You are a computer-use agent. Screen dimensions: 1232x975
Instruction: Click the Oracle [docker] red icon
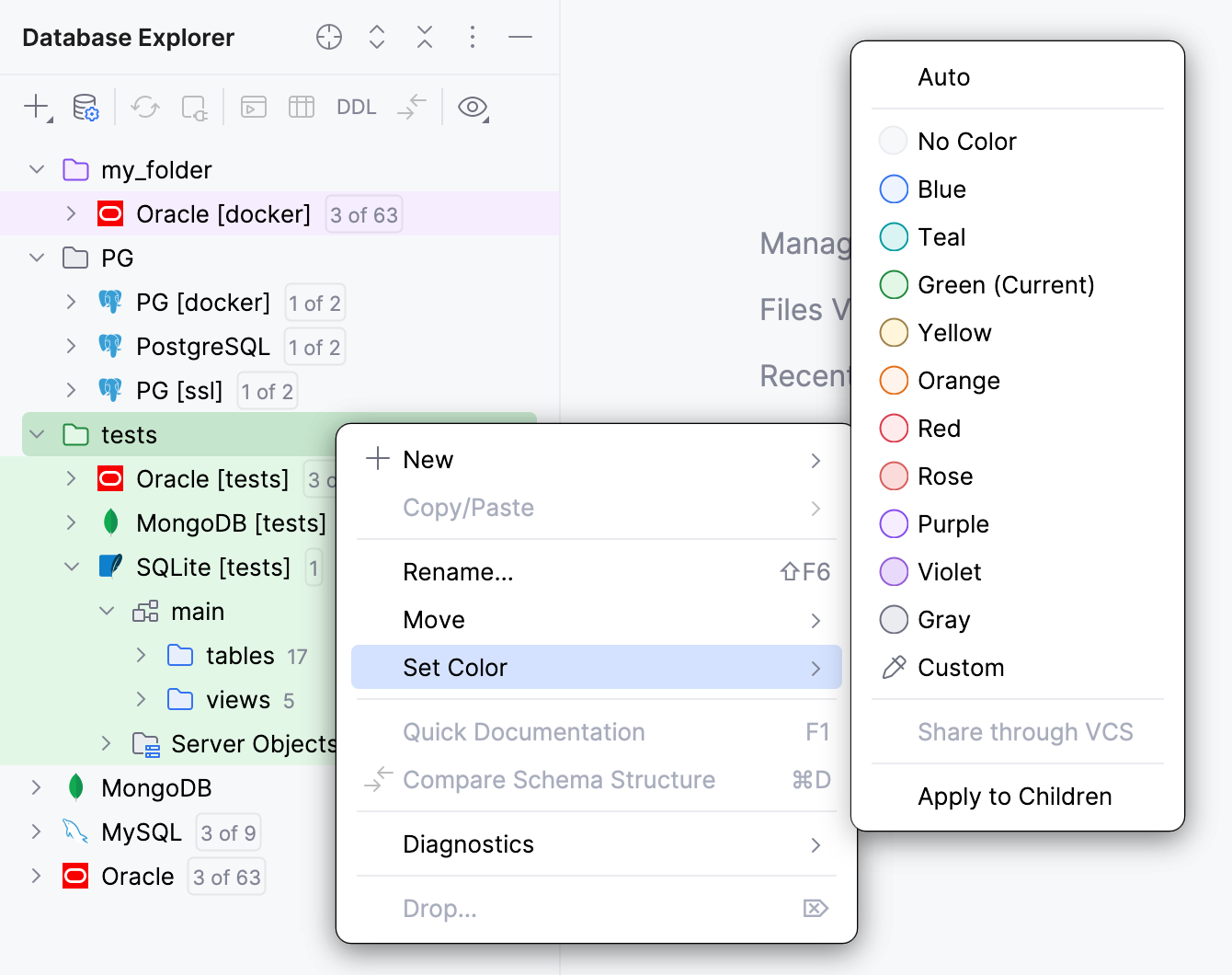(x=110, y=214)
